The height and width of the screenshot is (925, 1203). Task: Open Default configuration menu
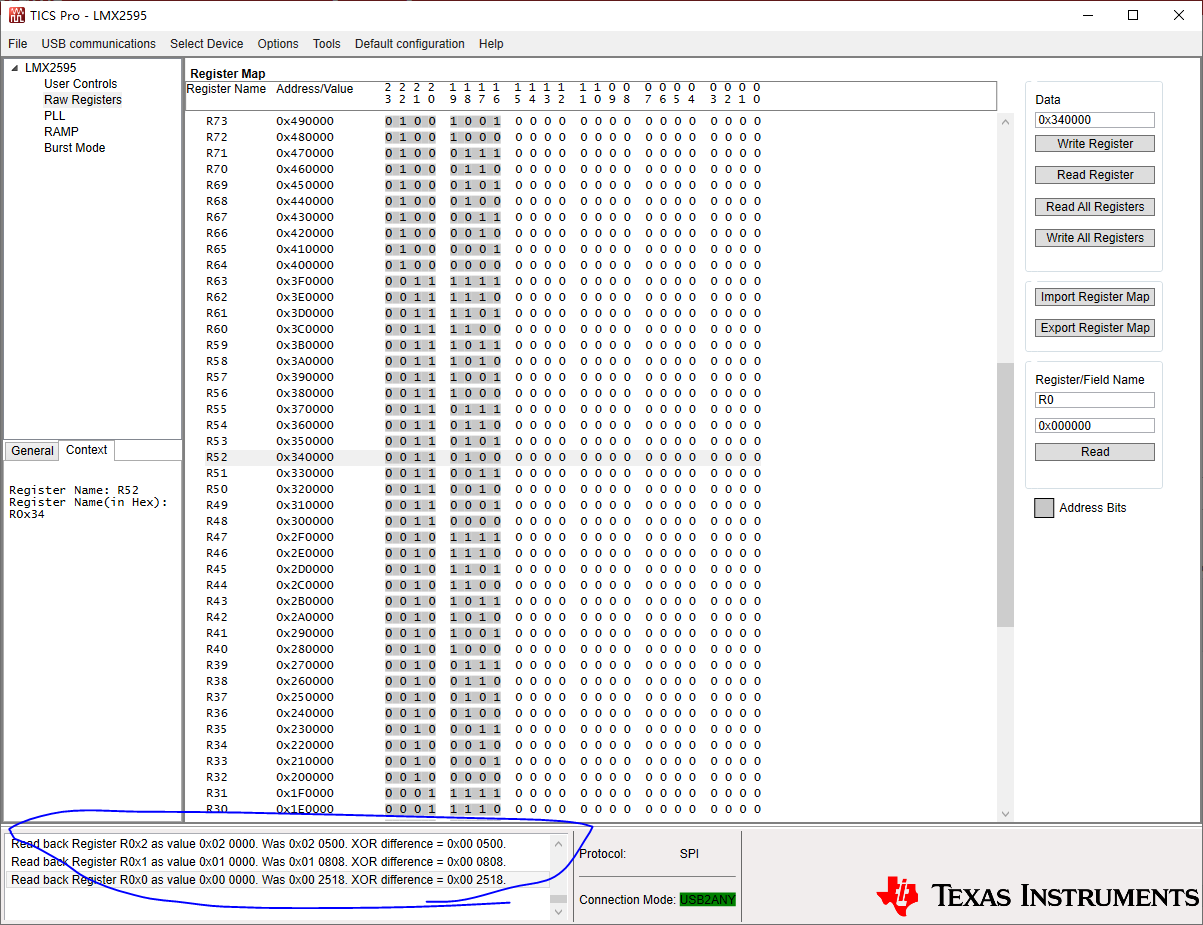click(x=409, y=44)
